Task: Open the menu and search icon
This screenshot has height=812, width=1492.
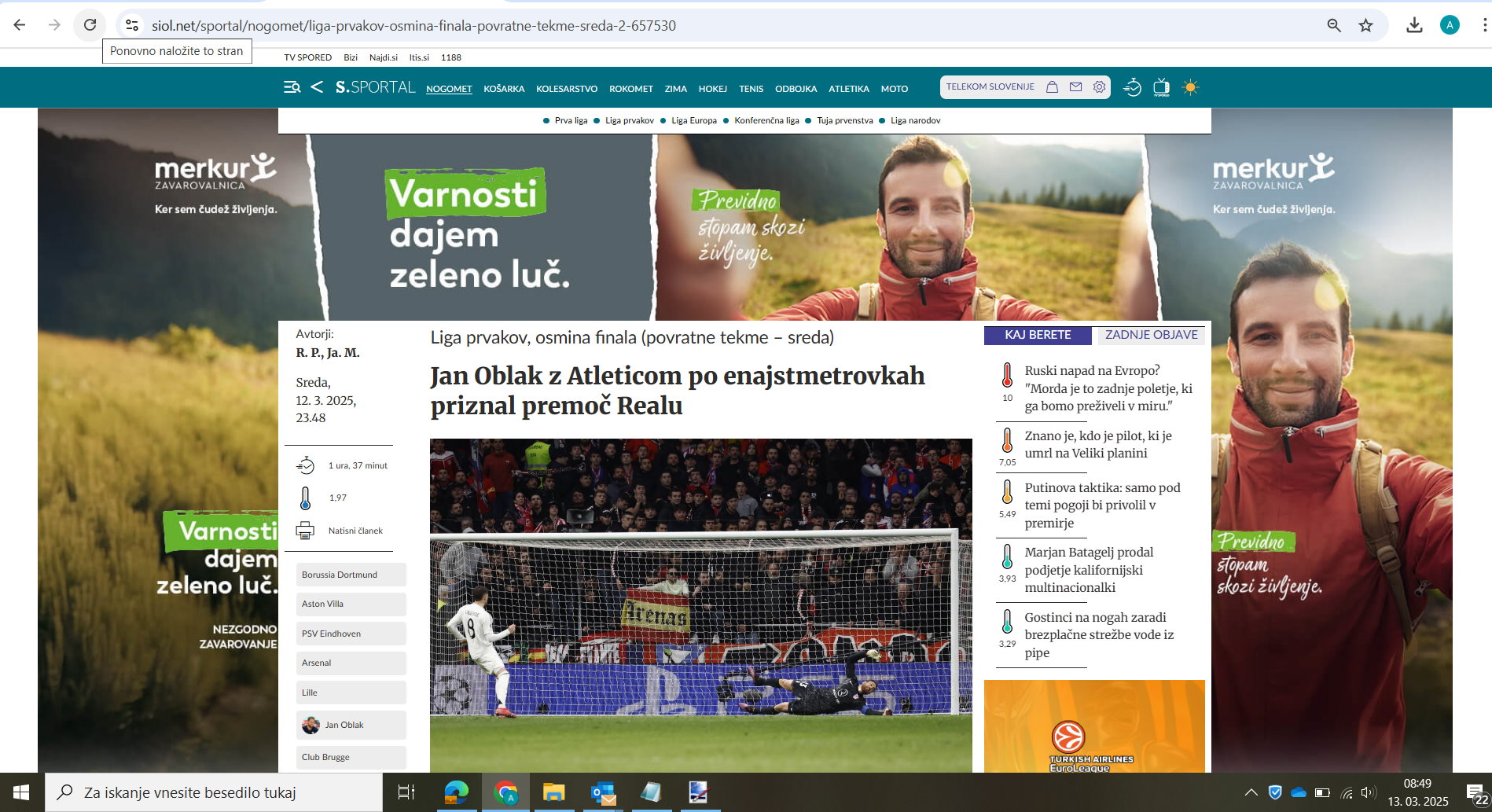Action: tap(292, 87)
